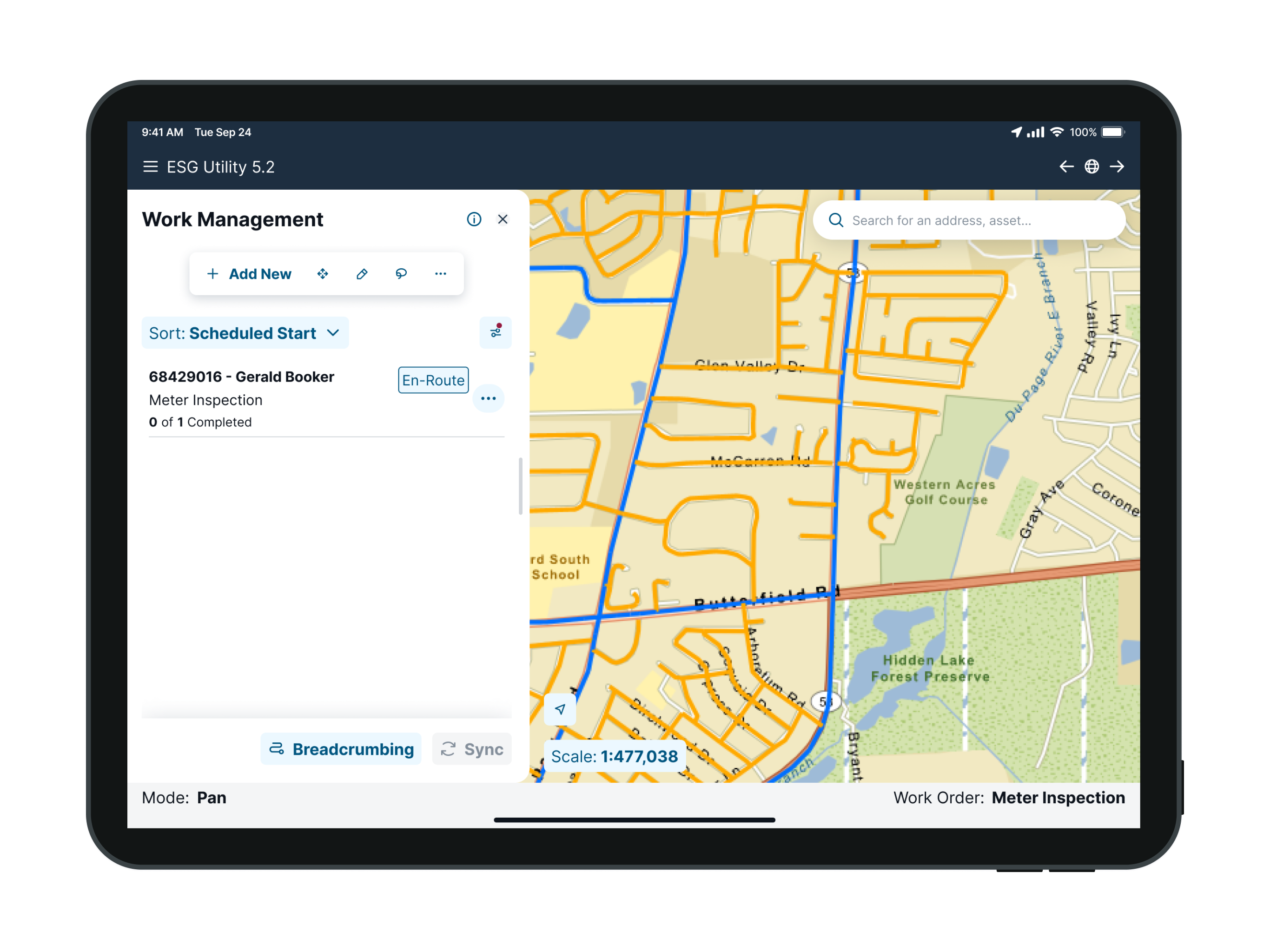Click the Western Acres Golf Course label

945,492
